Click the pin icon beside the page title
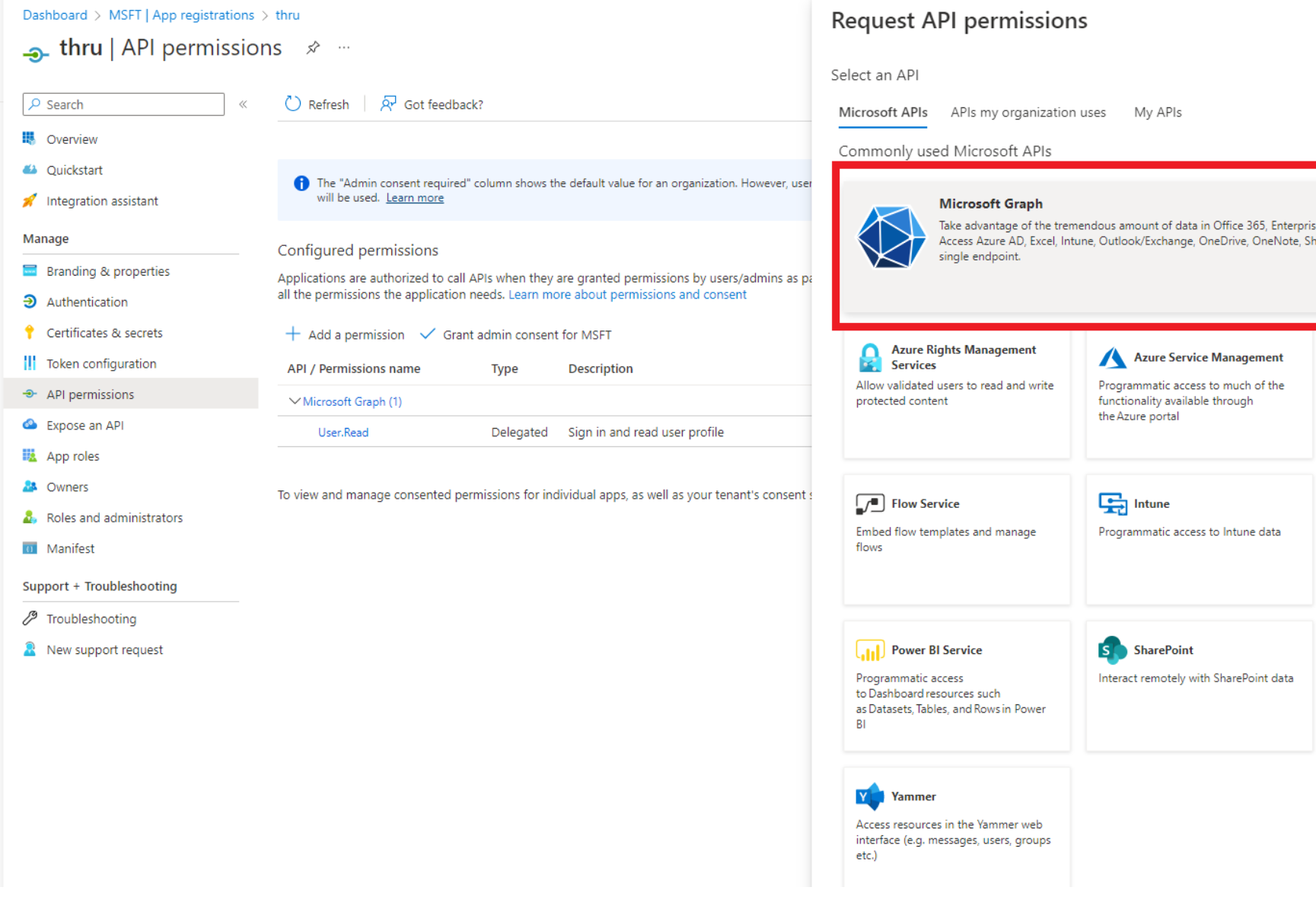 [x=313, y=48]
